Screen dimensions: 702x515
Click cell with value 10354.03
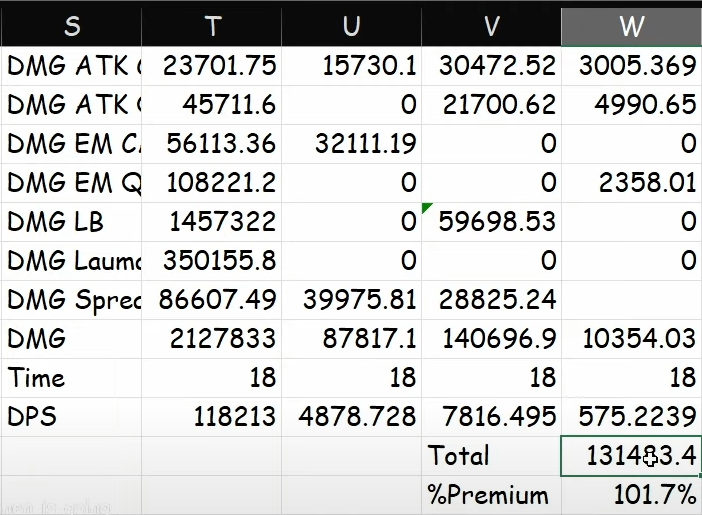pyautogui.click(x=632, y=339)
